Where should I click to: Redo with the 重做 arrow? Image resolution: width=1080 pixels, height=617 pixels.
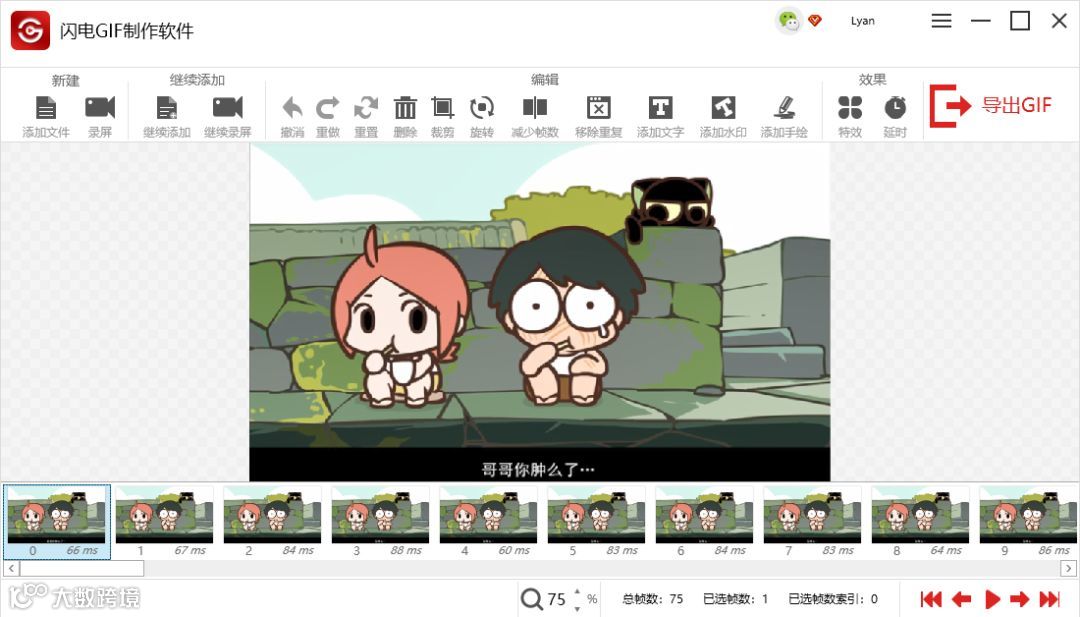click(328, 108)
